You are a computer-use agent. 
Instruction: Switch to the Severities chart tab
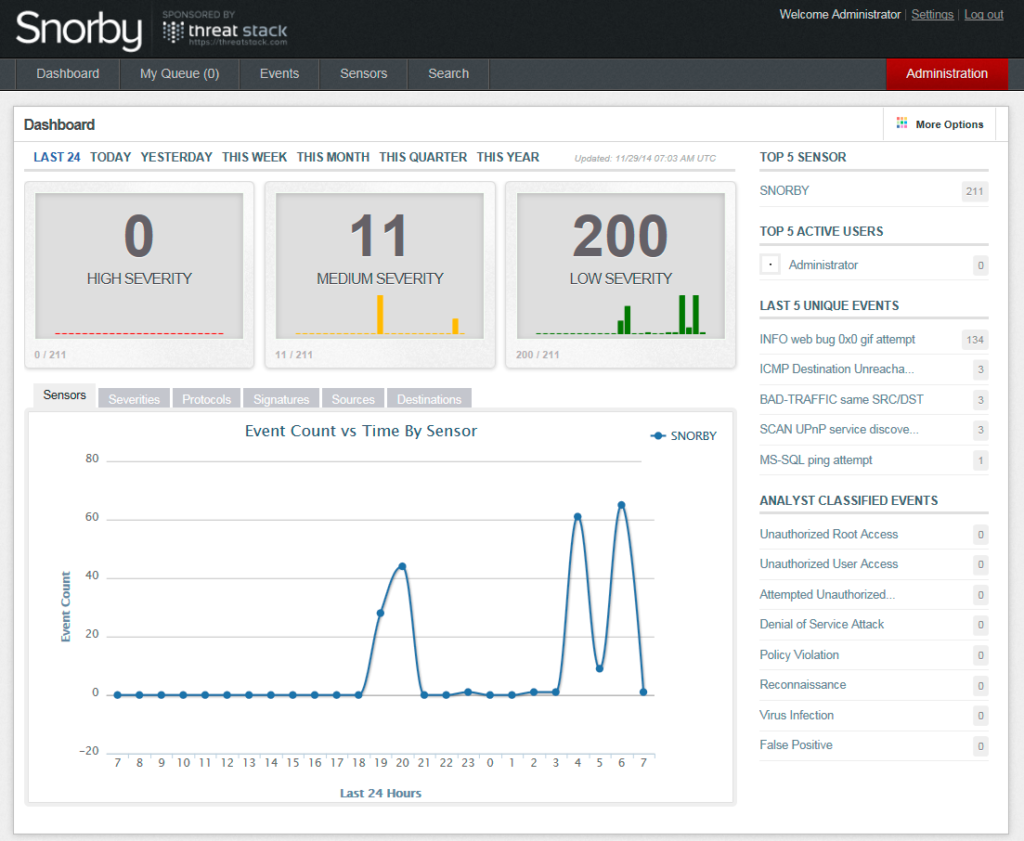pyautogui.click(x=134, y=398)
